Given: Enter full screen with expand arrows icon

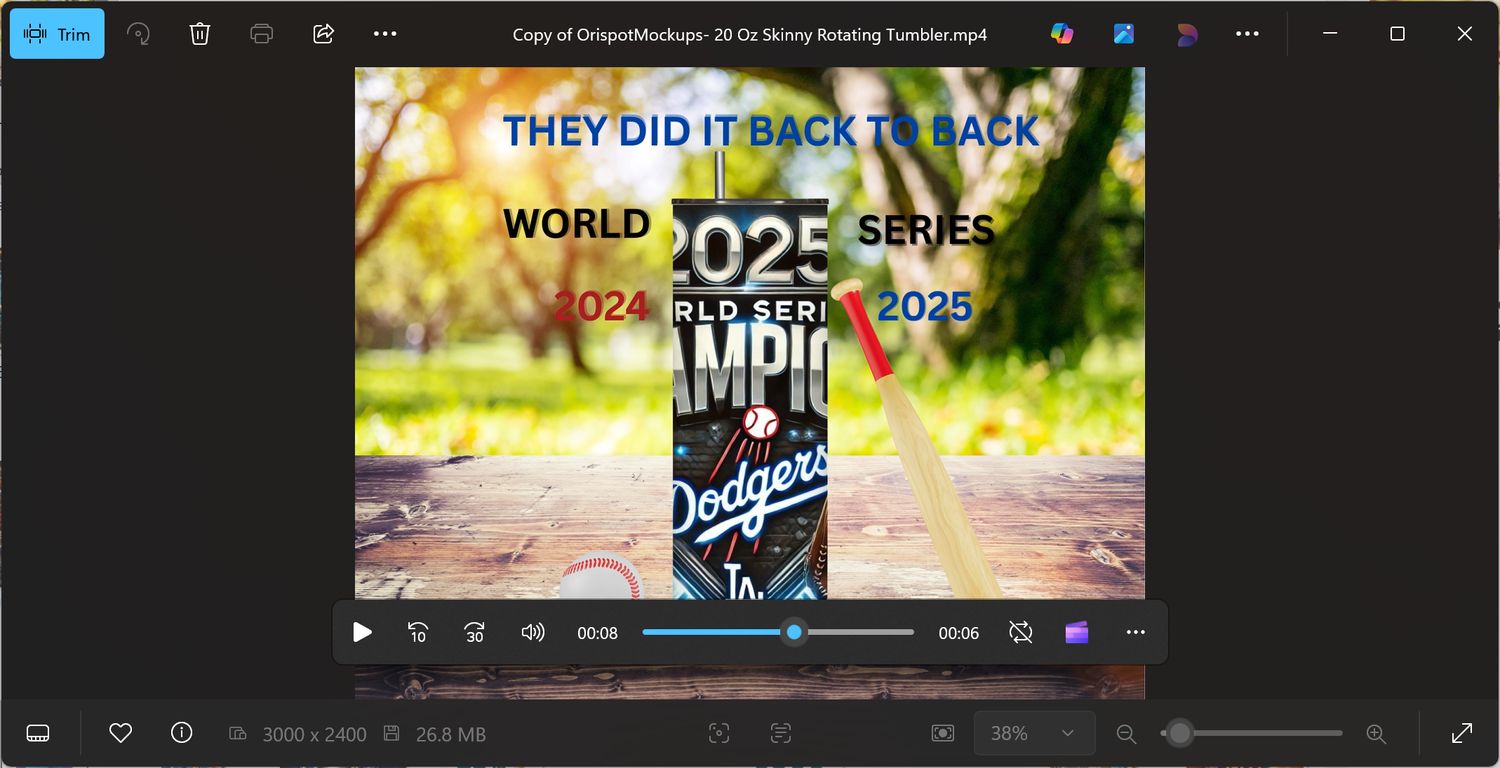Looking at the screenshot, I should click(x=1461, y=734).
